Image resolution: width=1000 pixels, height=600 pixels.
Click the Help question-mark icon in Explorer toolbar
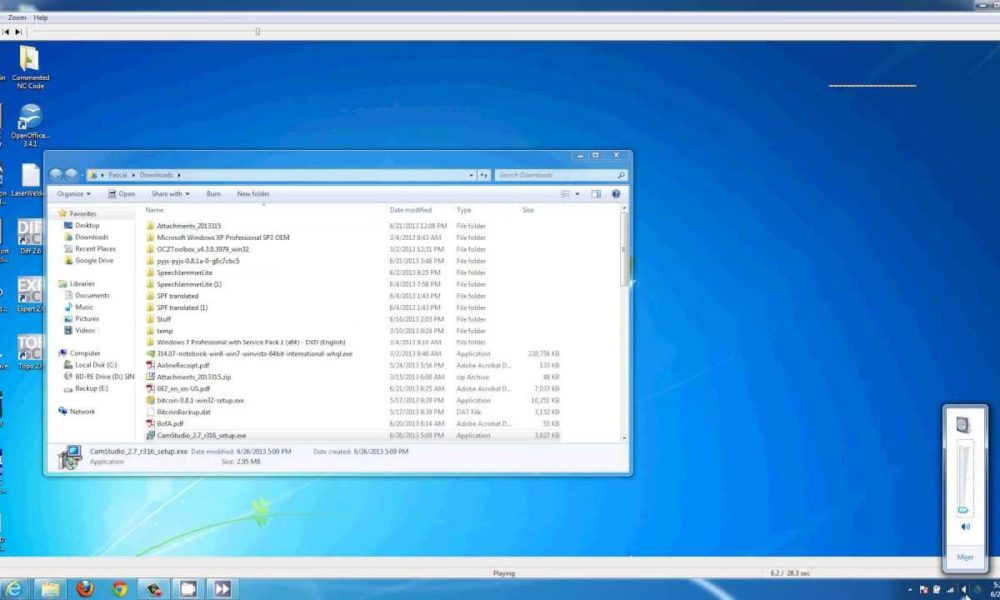pyautogui.click(x=615, y=193)
